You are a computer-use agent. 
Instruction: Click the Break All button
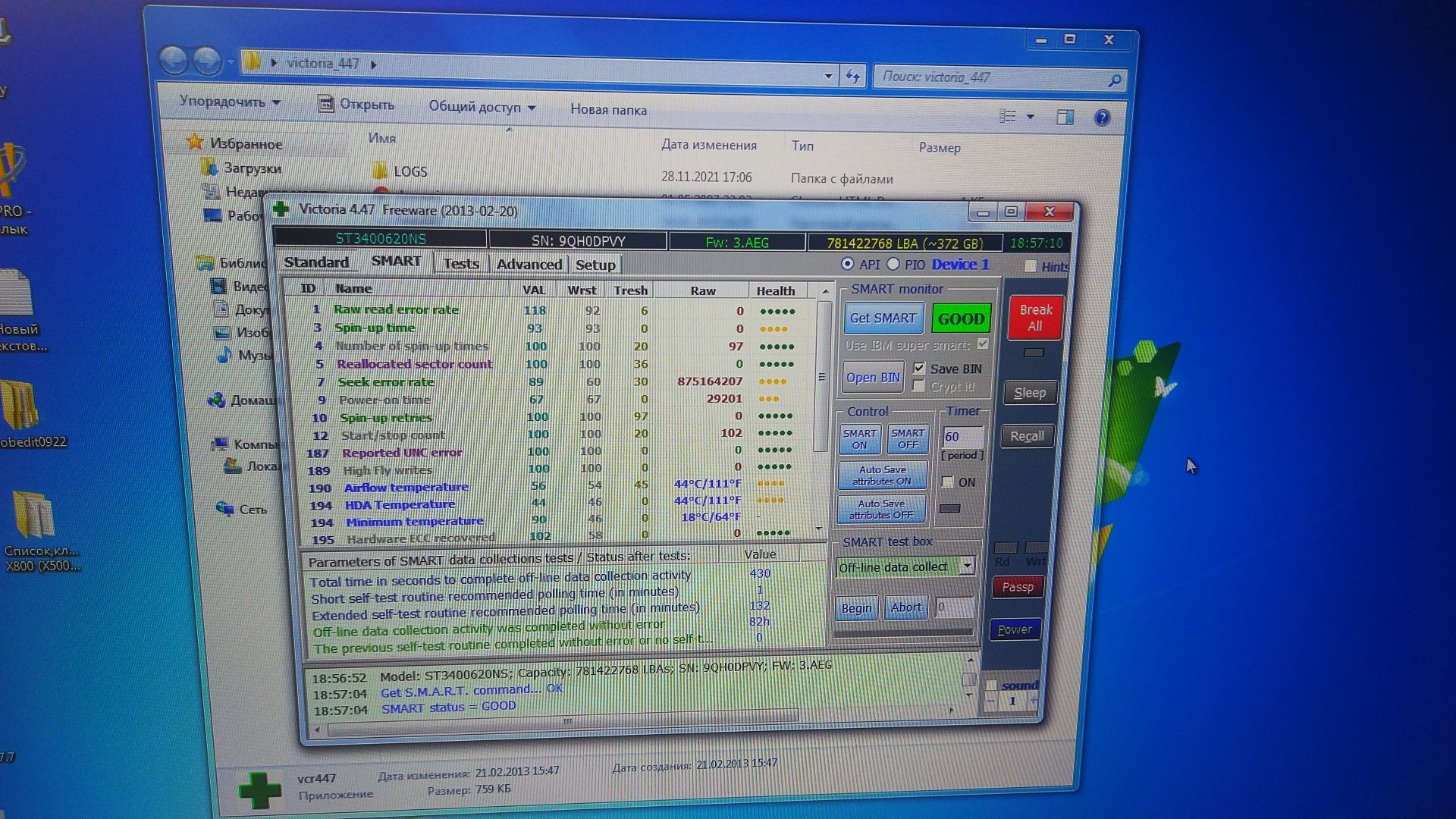tap(1035, 318)
